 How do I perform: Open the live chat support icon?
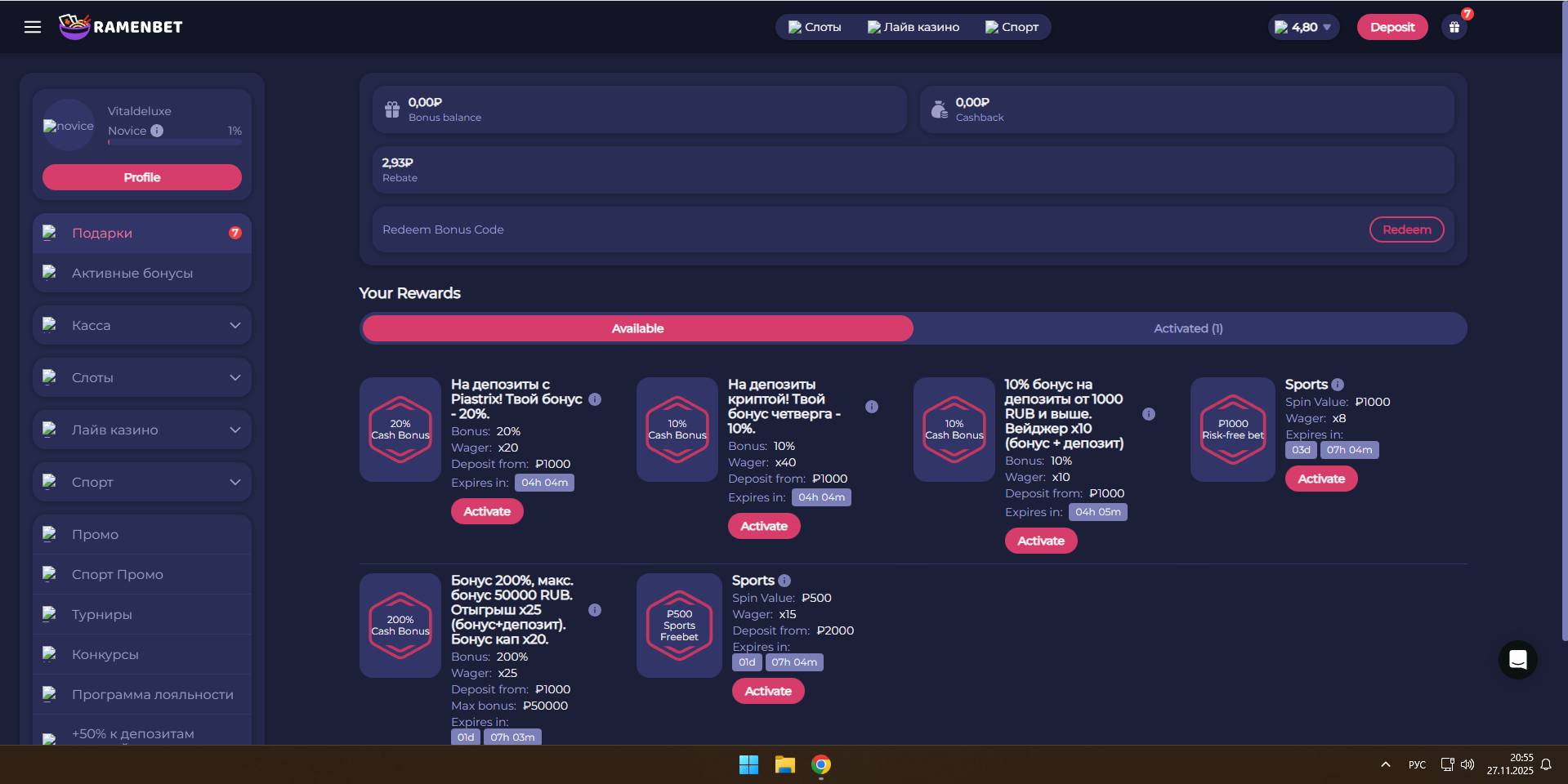(1517, 660)
